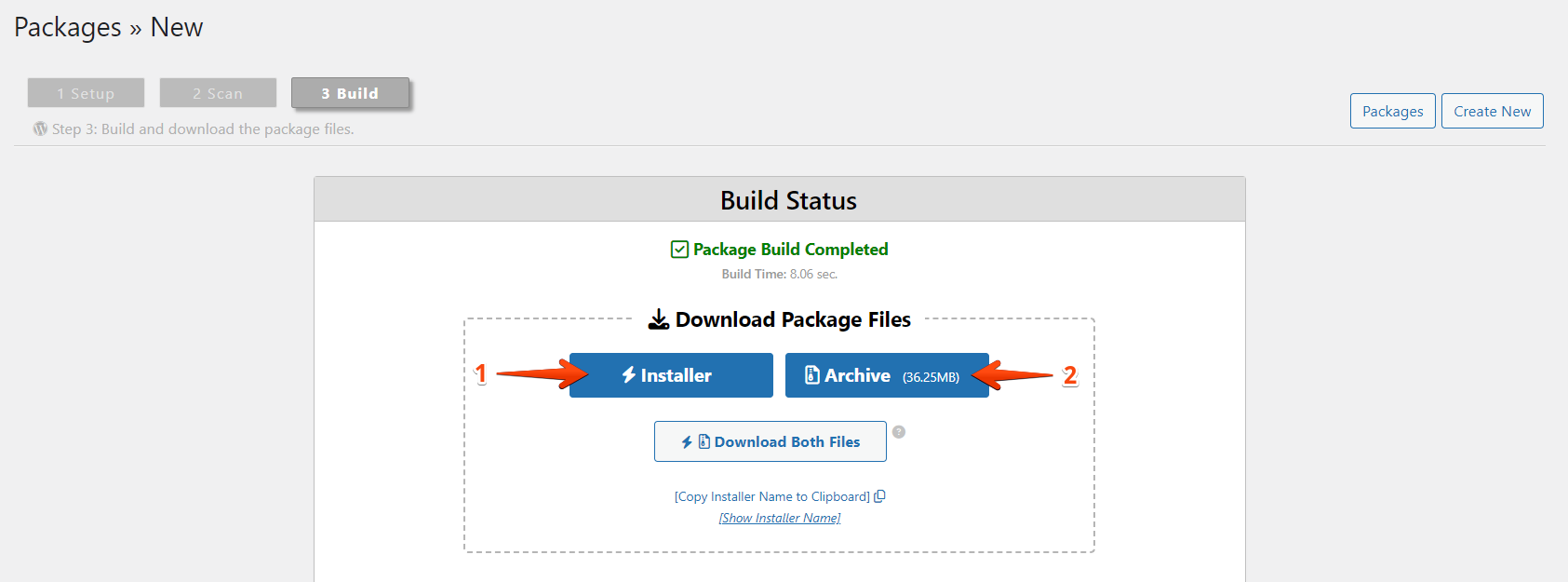
Task: Go to the 1 Setup step tab
Action: pos(86,93)
